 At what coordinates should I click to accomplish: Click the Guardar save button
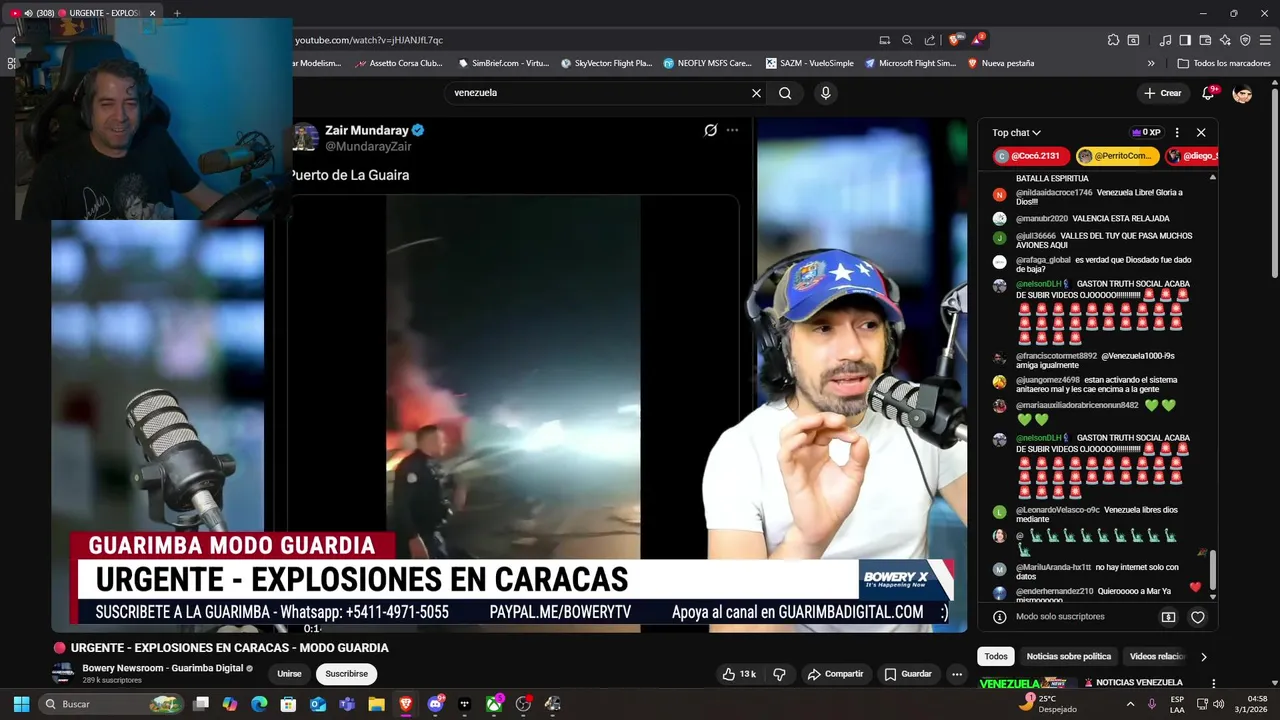tap(908, 674)
